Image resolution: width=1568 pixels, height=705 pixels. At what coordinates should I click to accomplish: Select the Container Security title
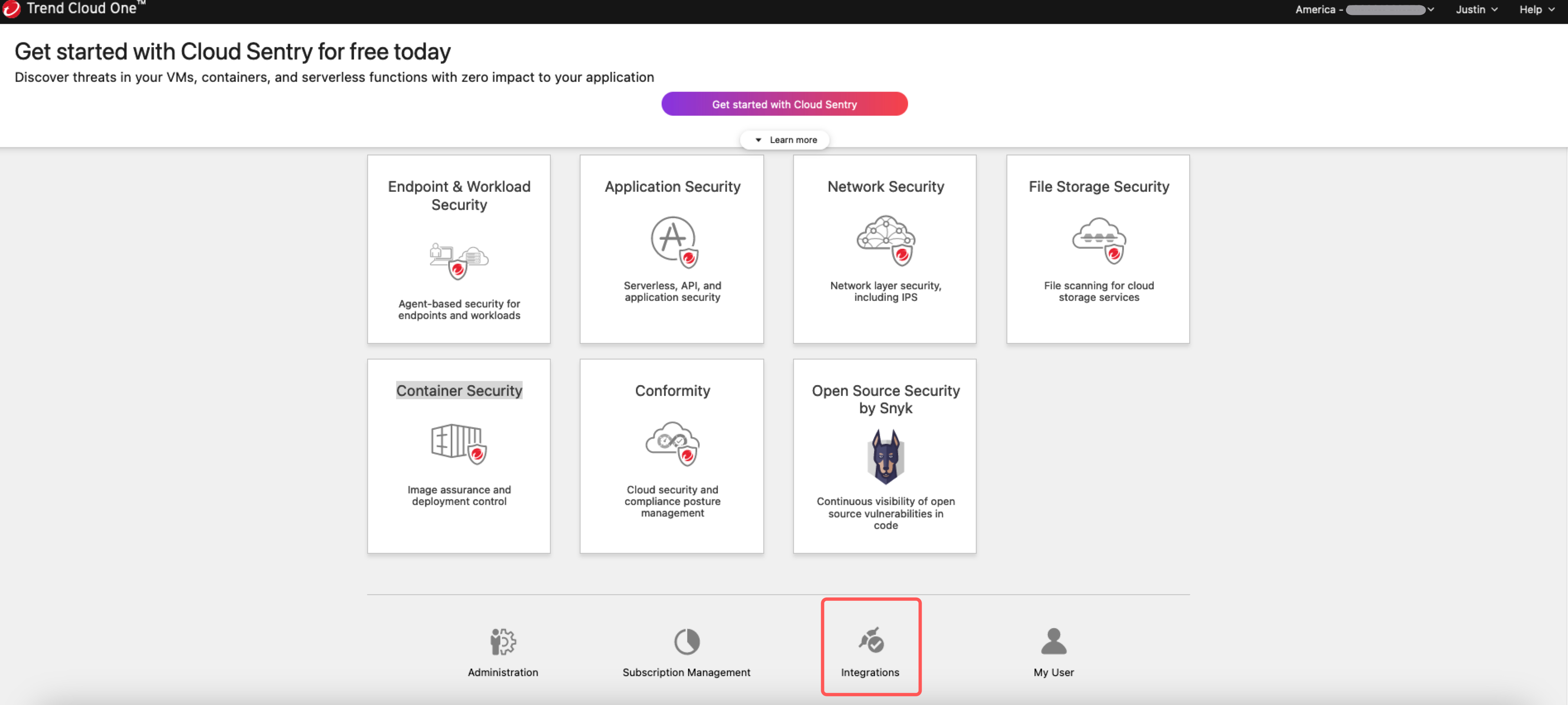point(459,391)
